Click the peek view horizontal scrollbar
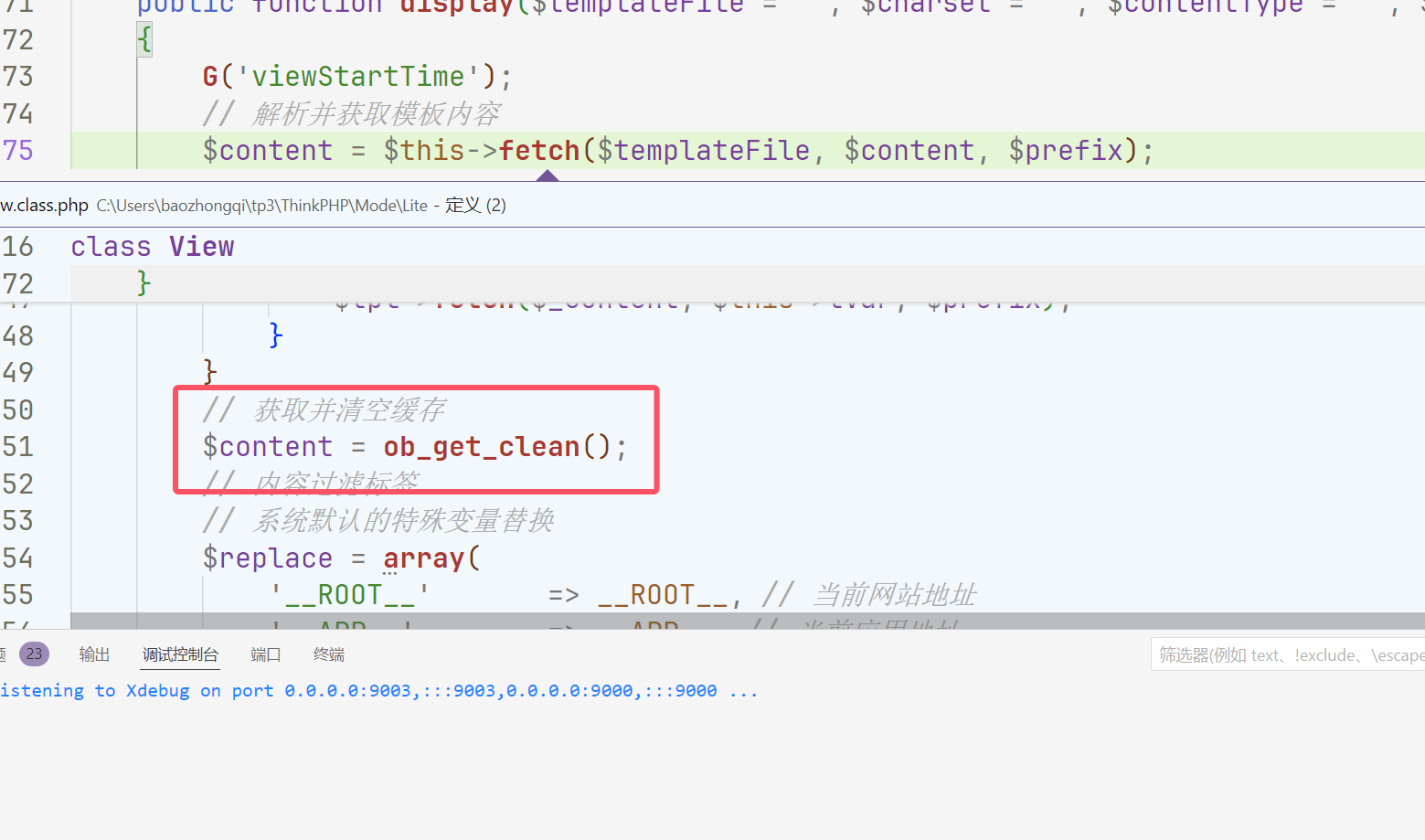 (731, 620)
